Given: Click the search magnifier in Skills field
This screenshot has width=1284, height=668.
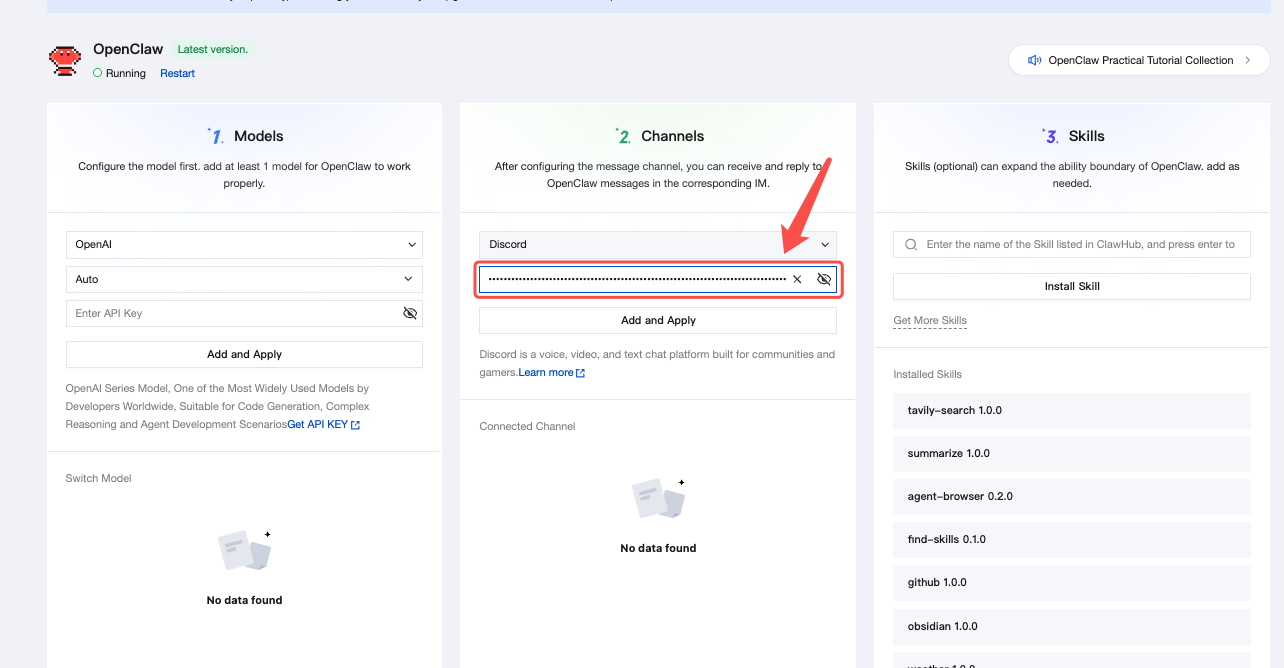Looking at the screenshot, I should [x=910, y=244].
